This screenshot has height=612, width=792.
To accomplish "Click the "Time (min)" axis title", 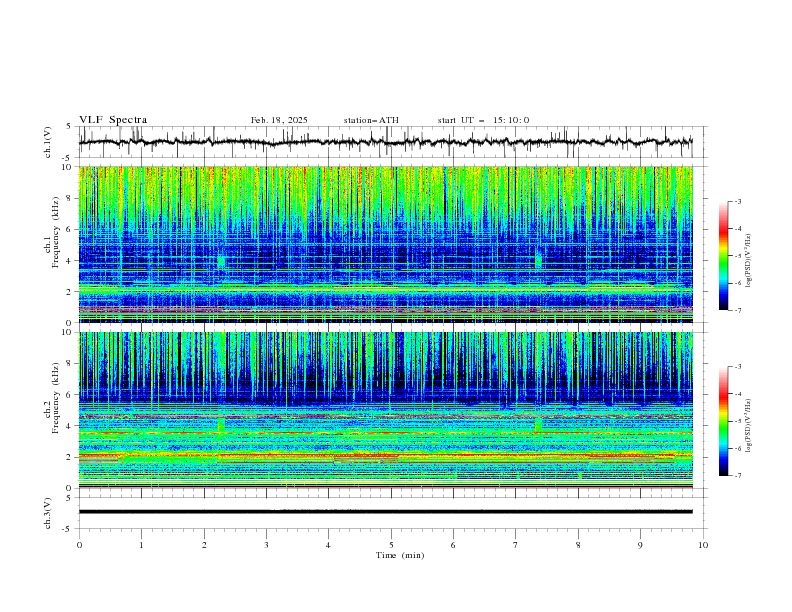I will 400,555.
